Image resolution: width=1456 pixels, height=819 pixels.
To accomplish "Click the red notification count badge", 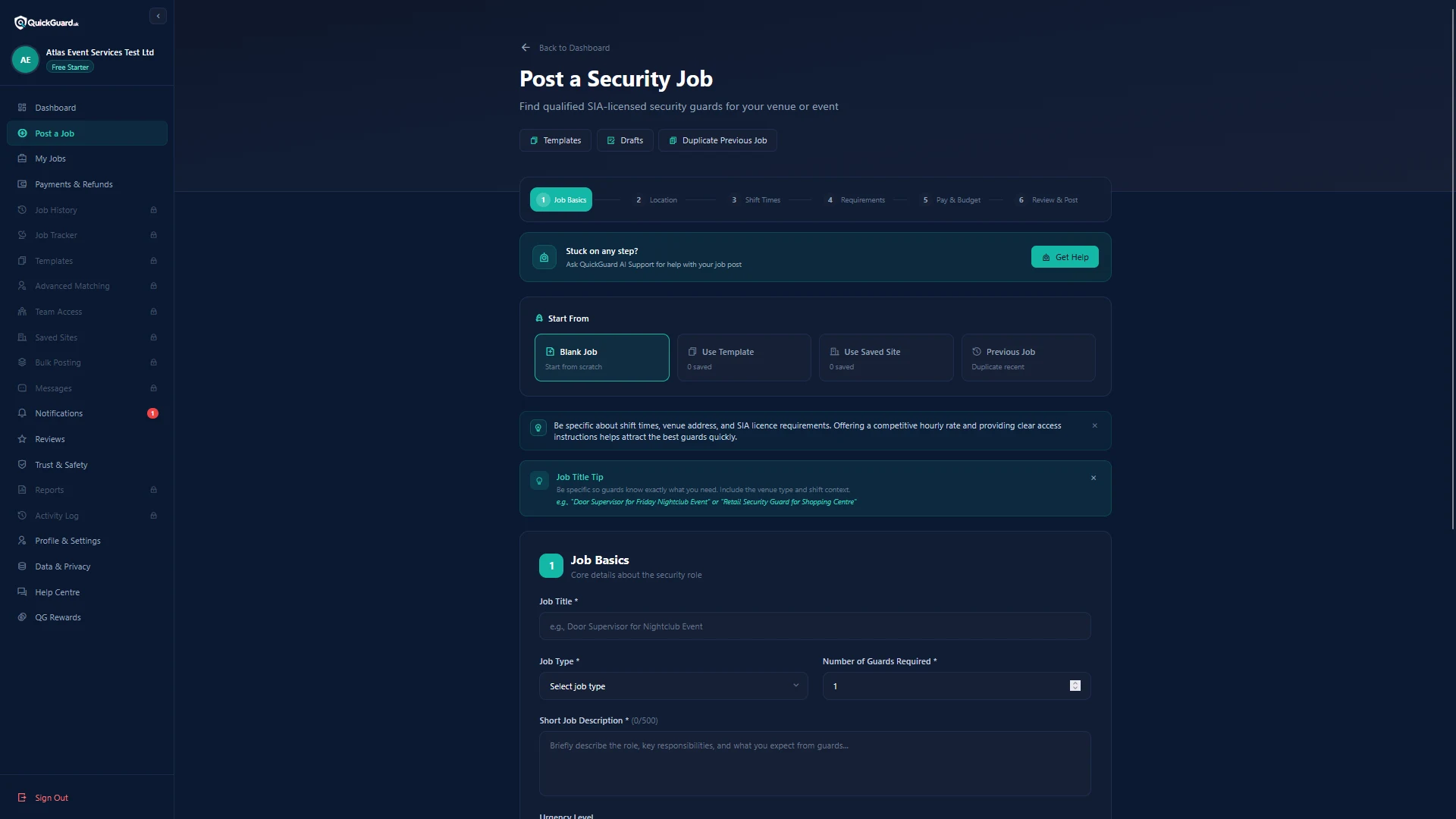I will (x=152, y=413).
